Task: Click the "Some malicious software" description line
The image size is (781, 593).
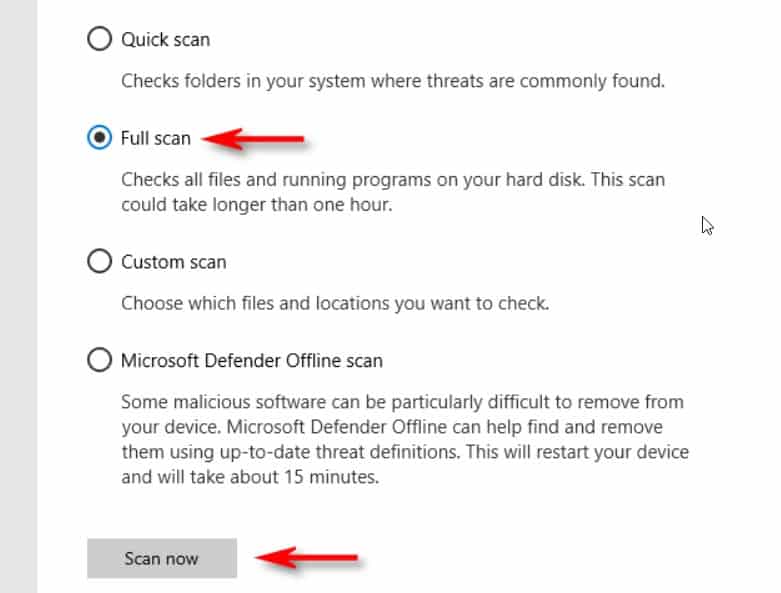Action: (402, 402)
